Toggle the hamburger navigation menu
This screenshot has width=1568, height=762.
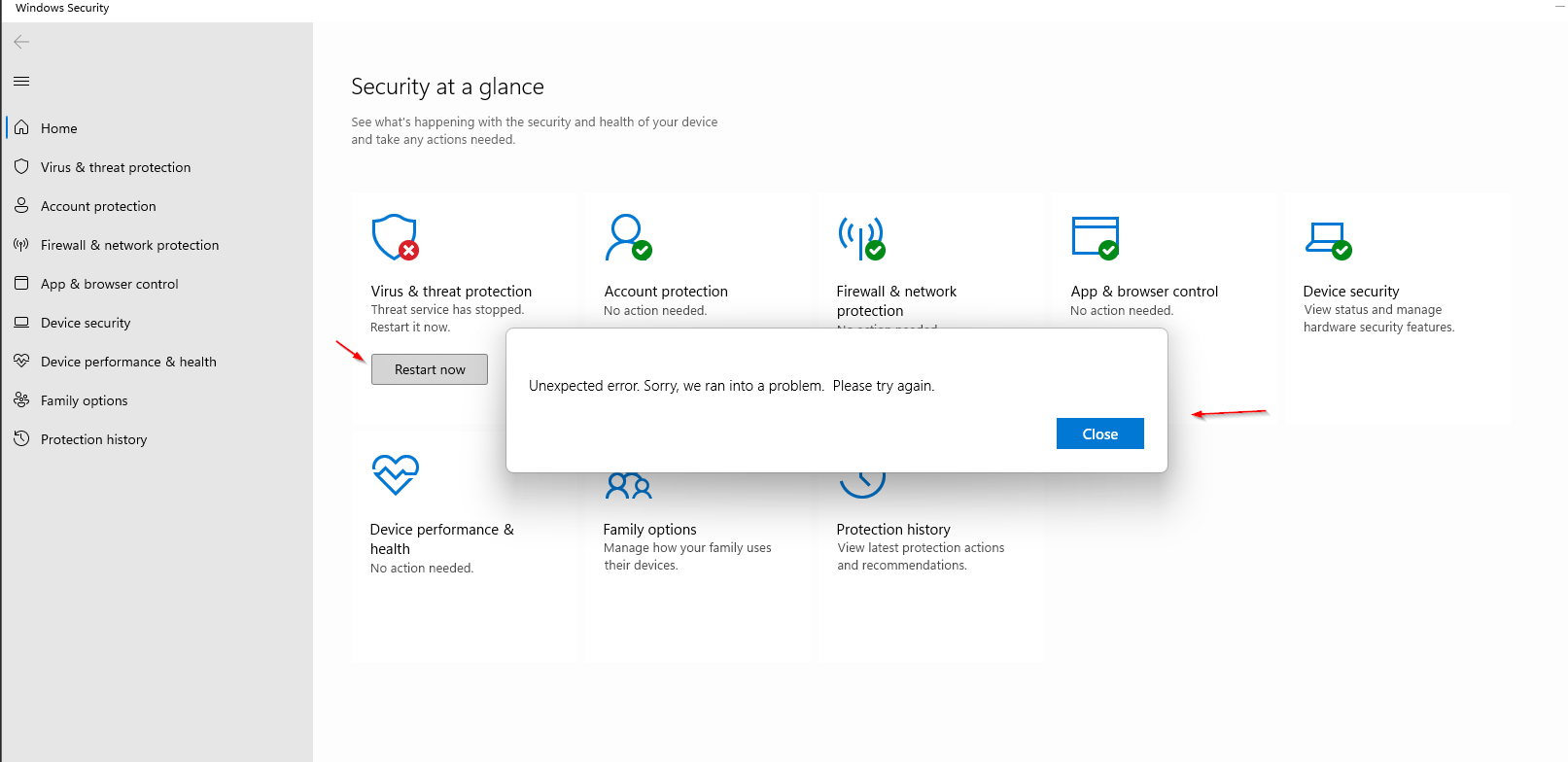tap(21, 81)
